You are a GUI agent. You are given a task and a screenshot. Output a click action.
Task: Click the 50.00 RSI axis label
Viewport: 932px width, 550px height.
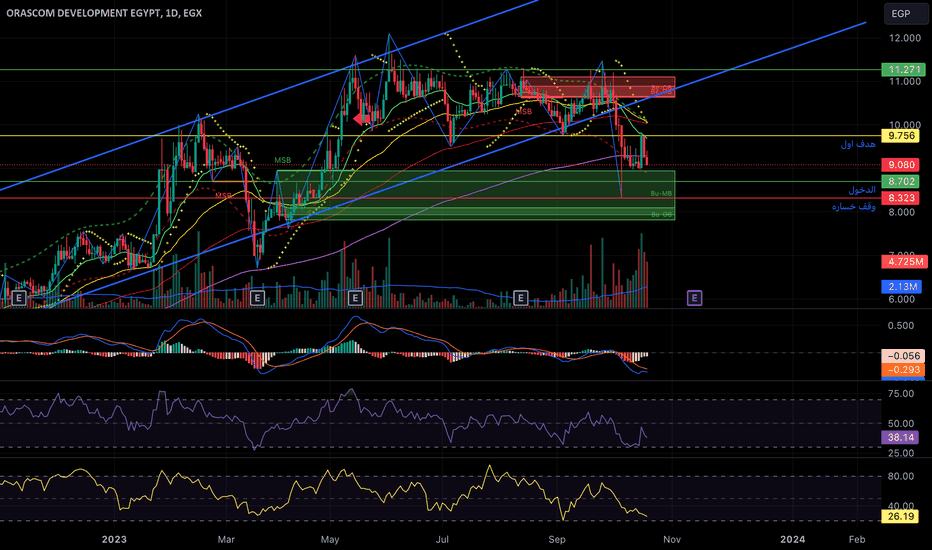[x=900, y=424]
